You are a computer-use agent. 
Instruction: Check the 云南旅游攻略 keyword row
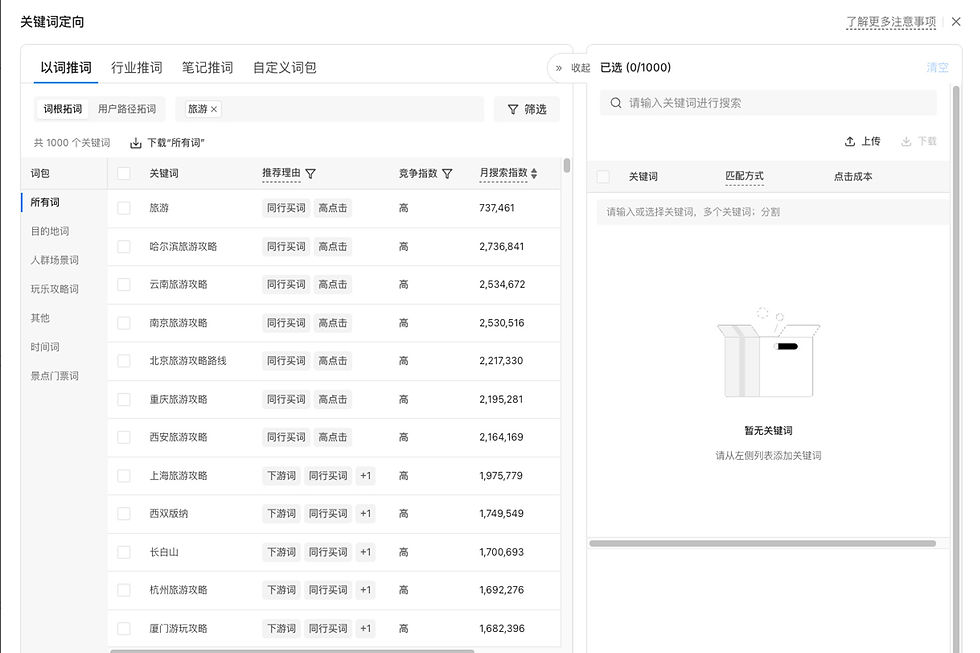click(x=122, y=285)
